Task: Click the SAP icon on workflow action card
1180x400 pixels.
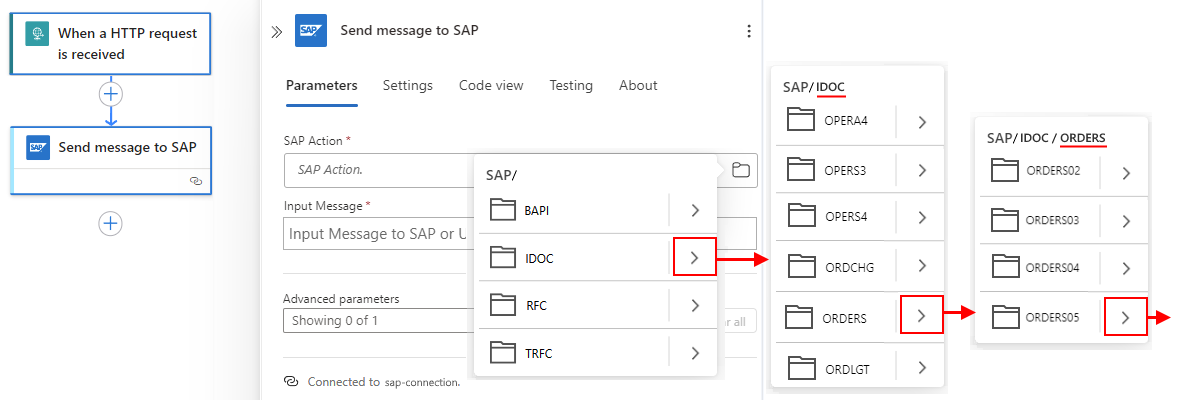Action: click(39, 147)
